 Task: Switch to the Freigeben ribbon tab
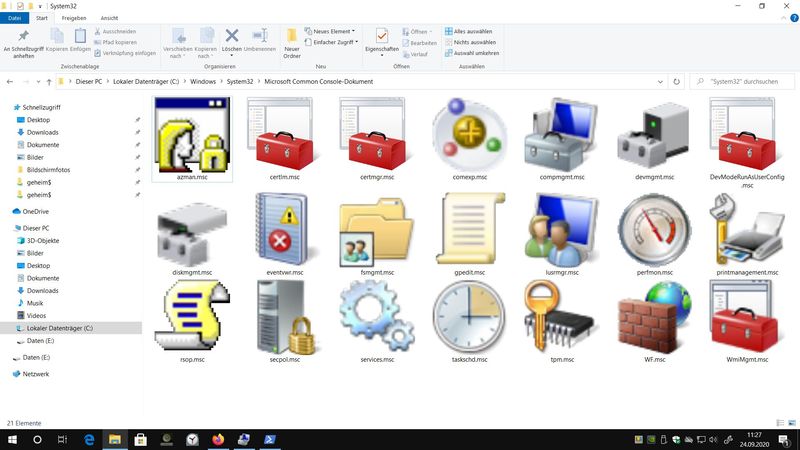click(74, 18)
